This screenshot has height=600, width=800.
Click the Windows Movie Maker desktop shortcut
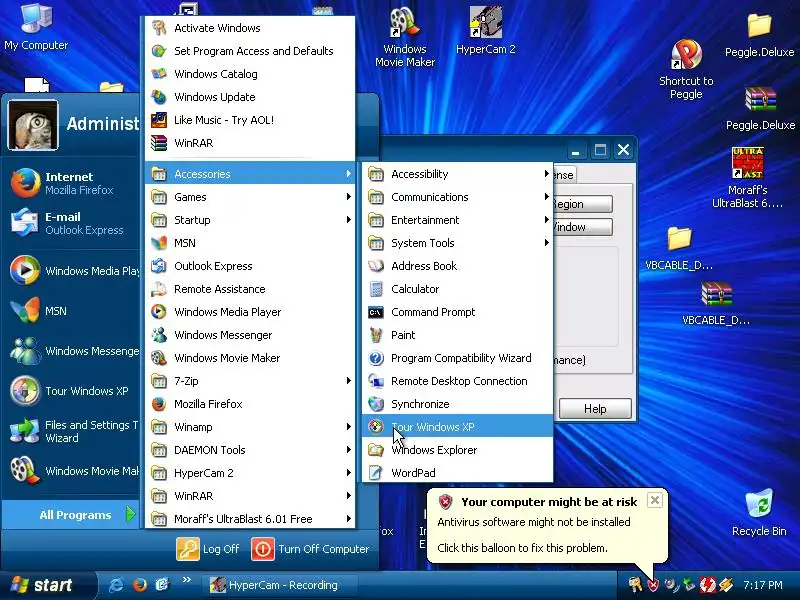tap(405, 37)
